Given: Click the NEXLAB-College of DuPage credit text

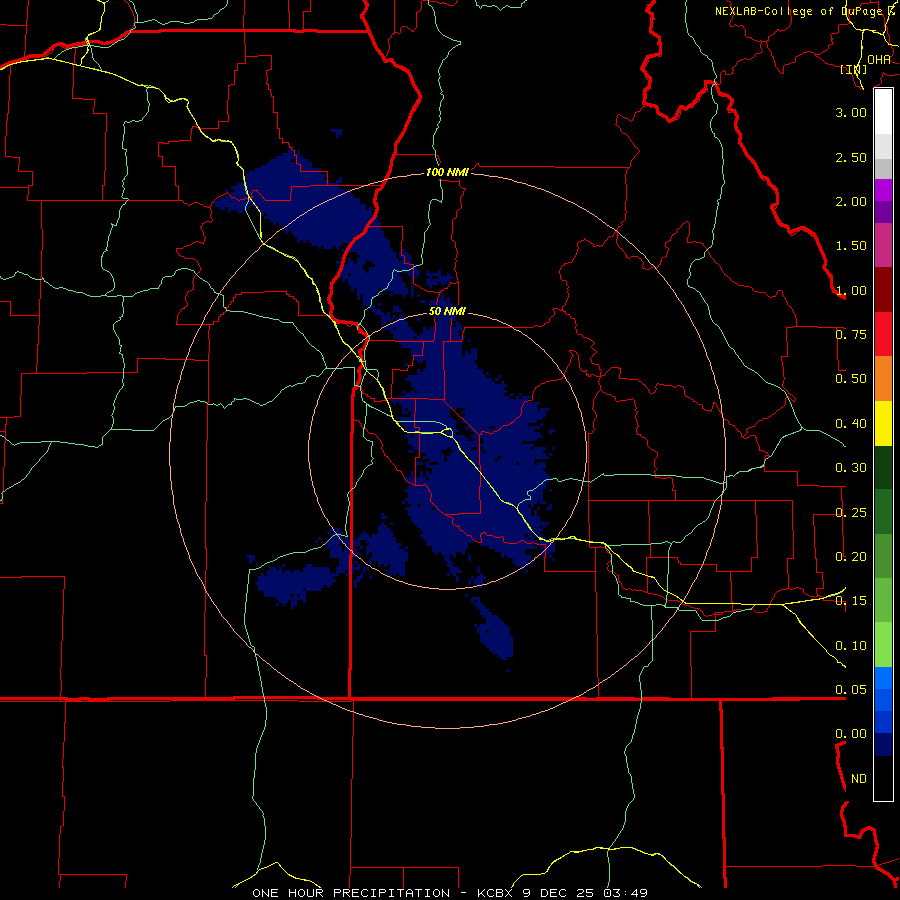Looking at the screenshot, I should coord(804,11).
